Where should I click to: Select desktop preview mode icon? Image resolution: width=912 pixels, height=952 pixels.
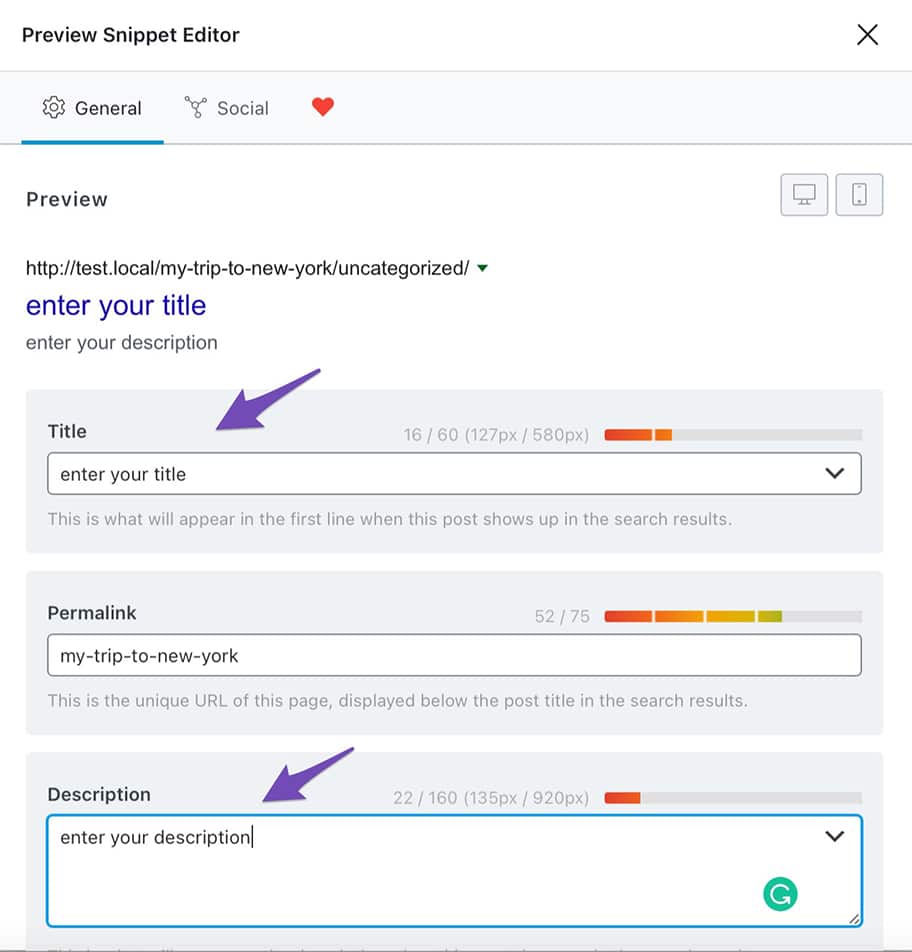click(804, 195)
